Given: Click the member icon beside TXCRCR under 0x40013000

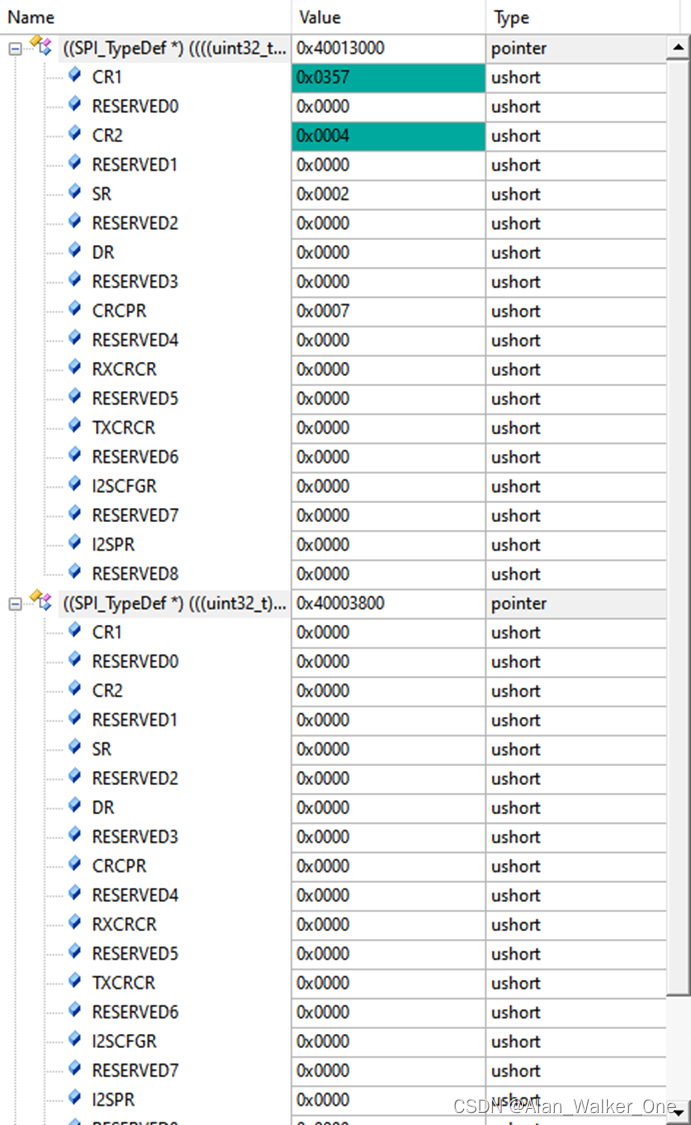Looking at the screenshot, I should (x=75, y=425).
